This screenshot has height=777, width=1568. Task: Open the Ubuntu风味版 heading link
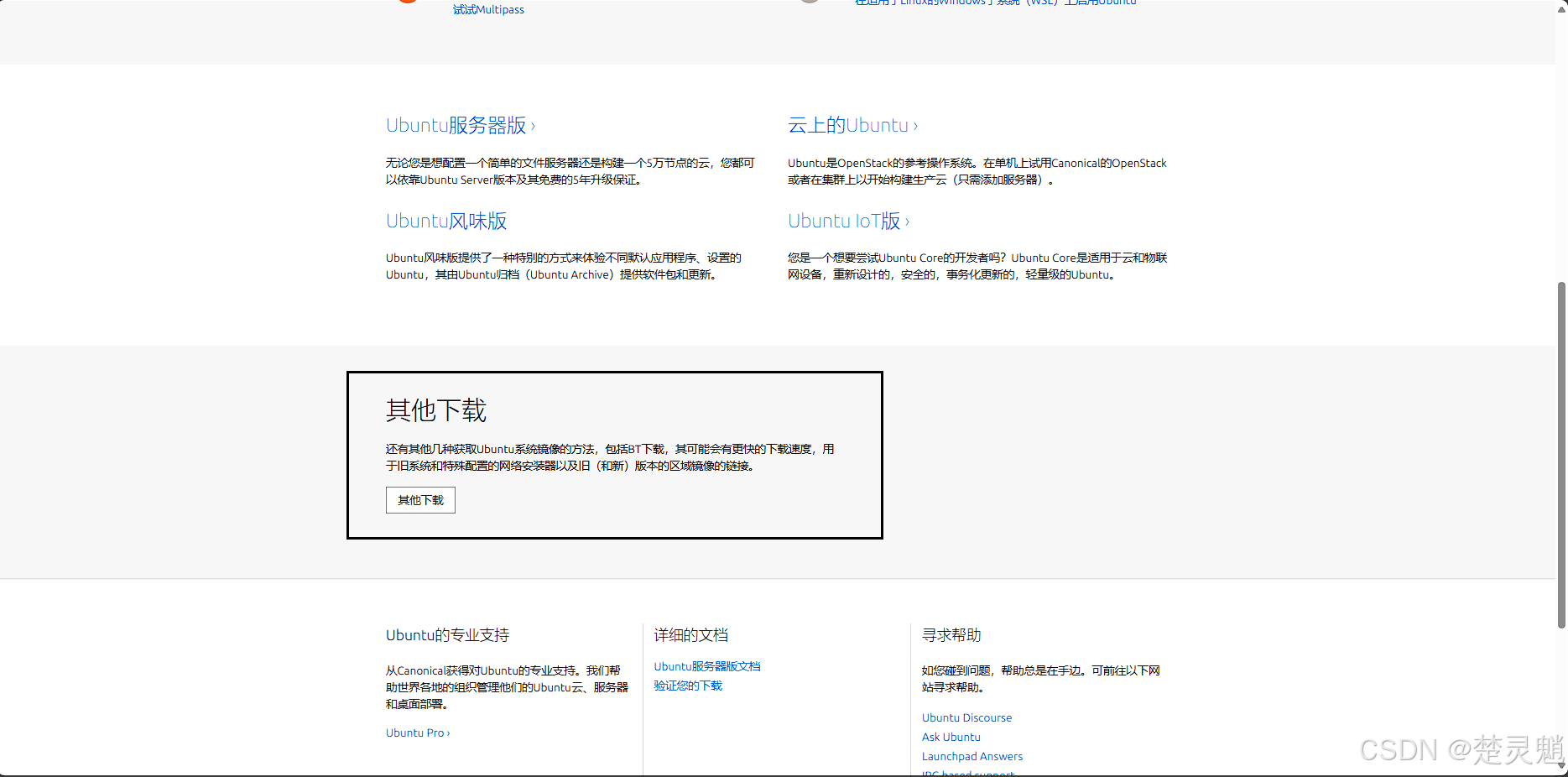tap(446, 221)
